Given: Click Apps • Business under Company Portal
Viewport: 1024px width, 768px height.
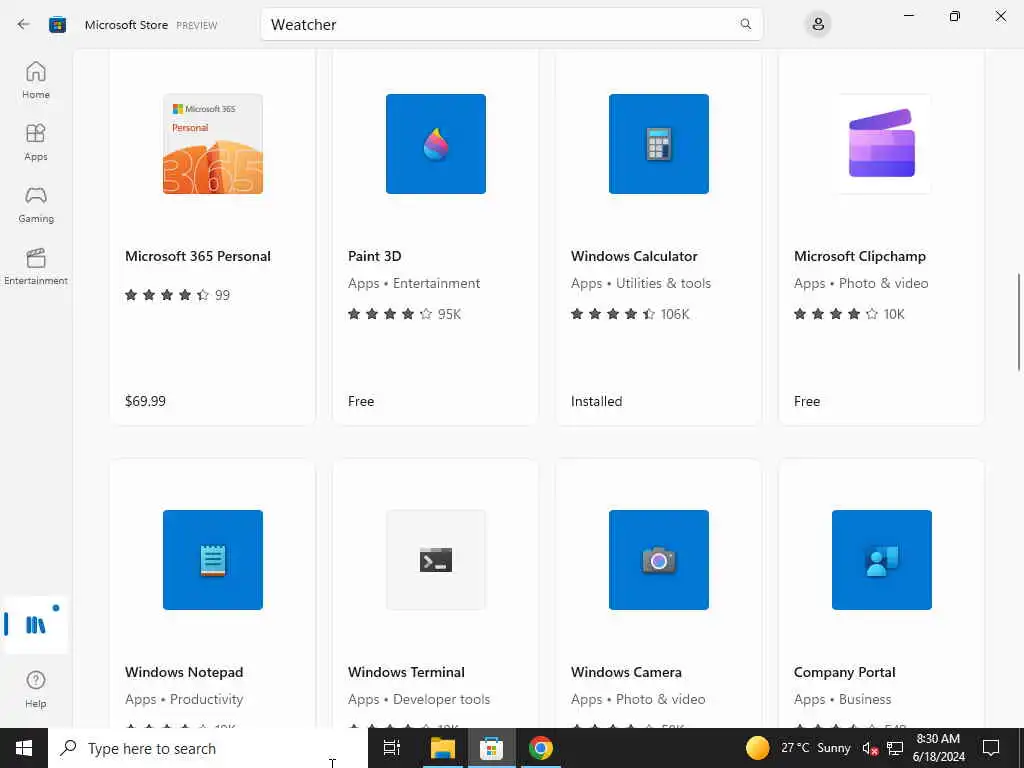Looking at the screenshot, I should (x=842, y=699).
